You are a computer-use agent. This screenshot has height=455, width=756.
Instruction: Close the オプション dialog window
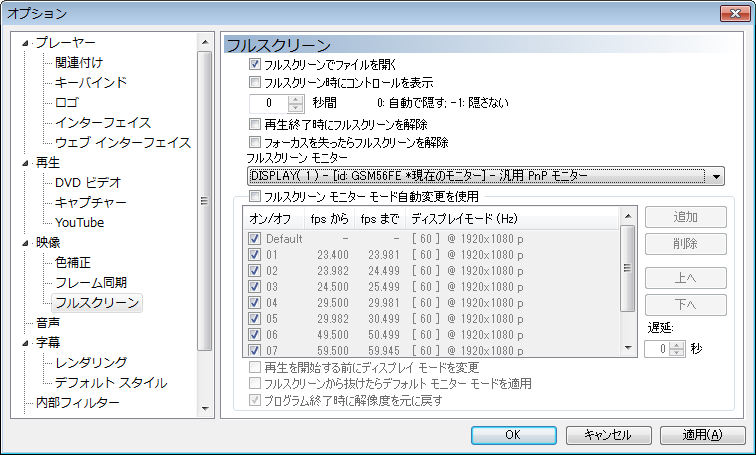coord(735,13)
